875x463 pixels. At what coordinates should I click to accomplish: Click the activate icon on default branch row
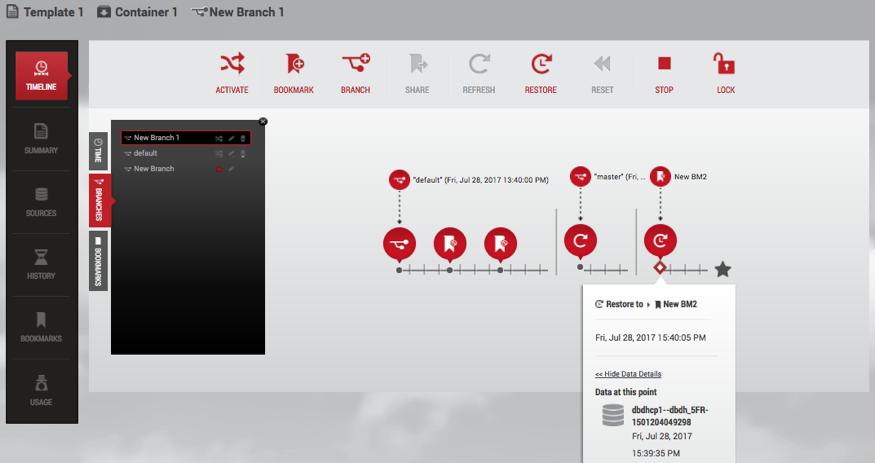218,153
